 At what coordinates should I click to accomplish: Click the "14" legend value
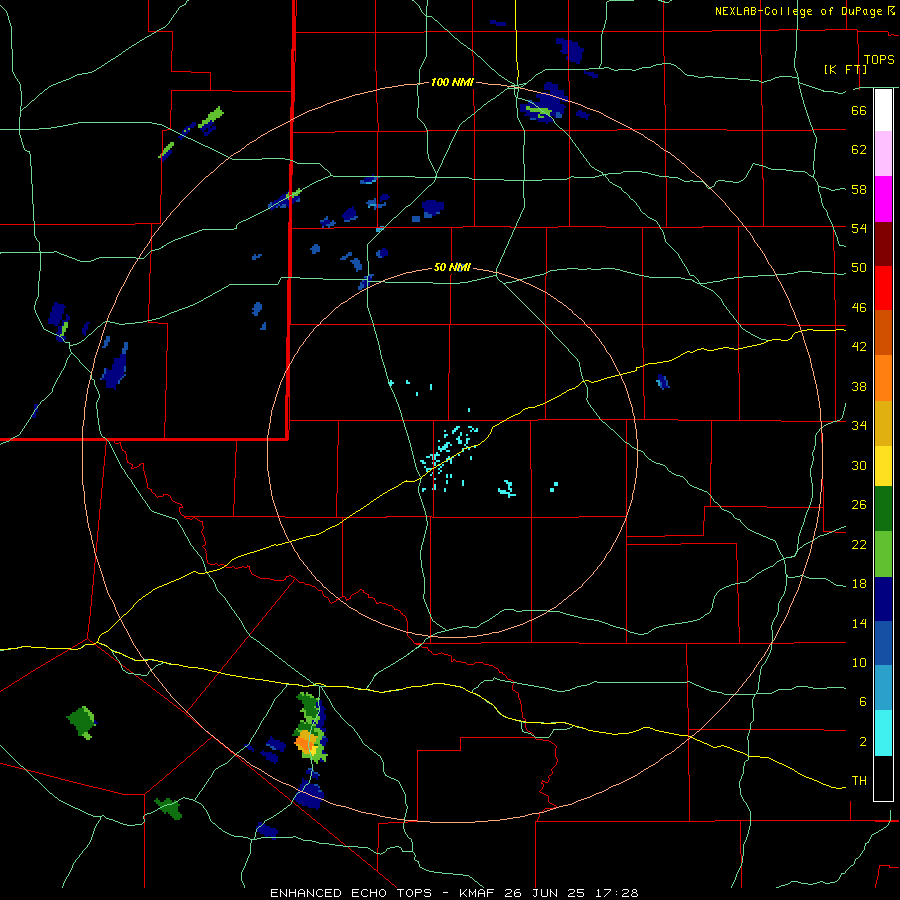point(859,623)
